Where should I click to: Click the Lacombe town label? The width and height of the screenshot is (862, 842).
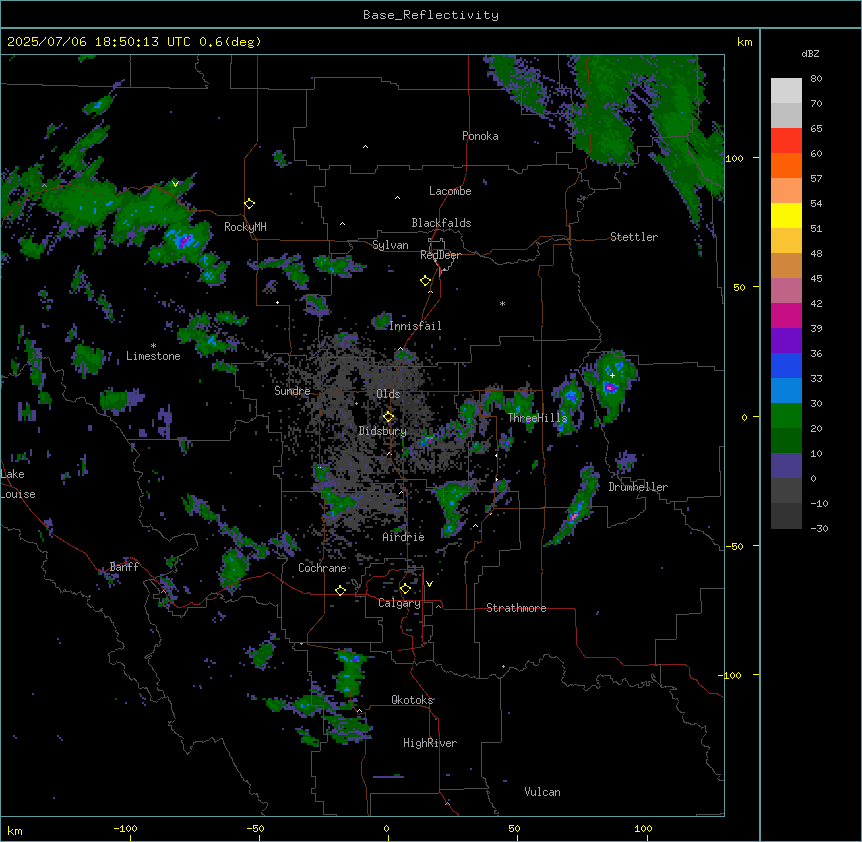[450, 191]
